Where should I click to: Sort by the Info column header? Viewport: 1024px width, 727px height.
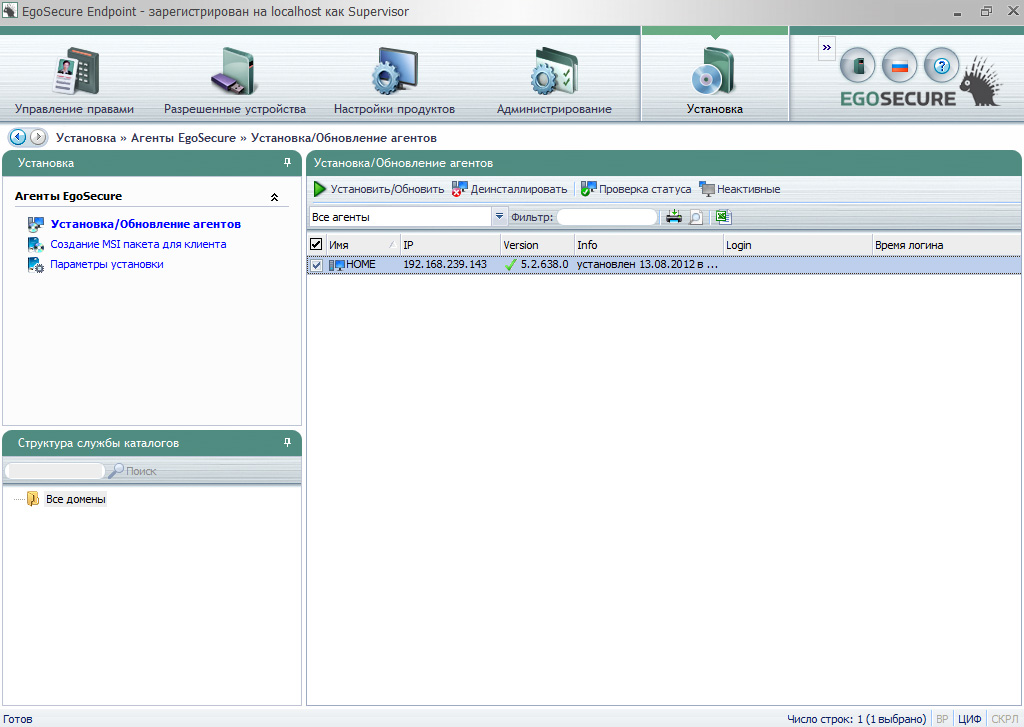[648, 245]
